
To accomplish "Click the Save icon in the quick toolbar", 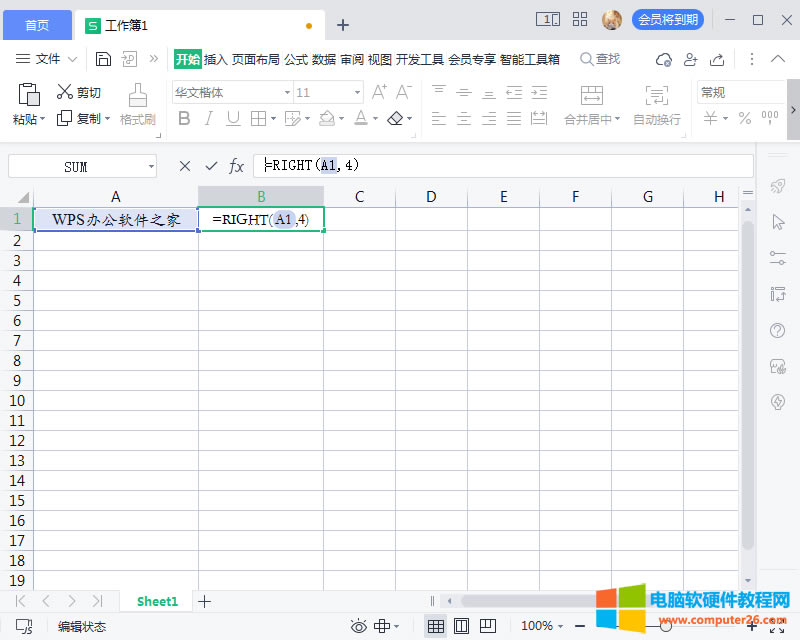I will 103,59.
